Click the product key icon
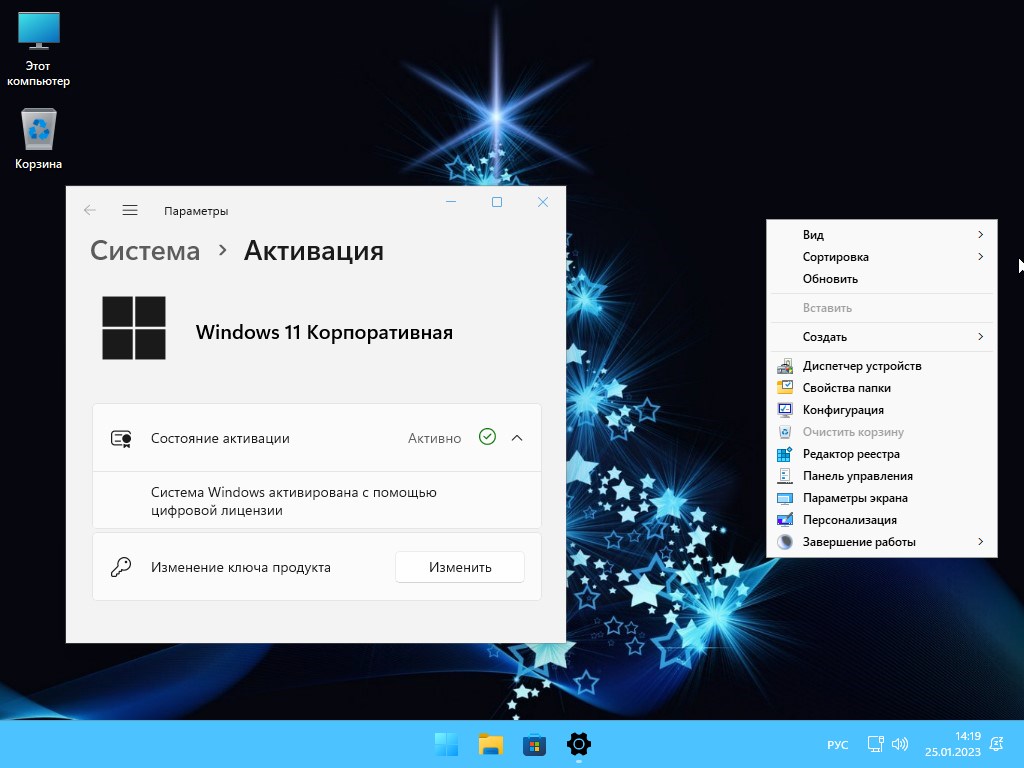 121,567
